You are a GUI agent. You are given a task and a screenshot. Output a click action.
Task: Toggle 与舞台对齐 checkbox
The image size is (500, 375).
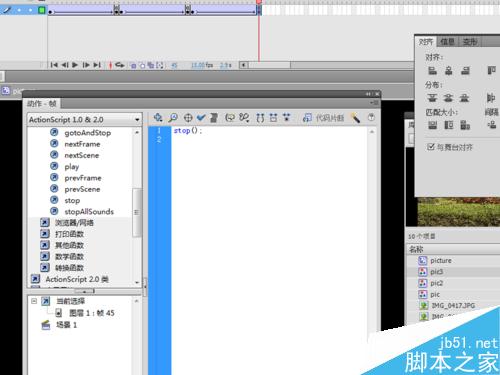coord(431,147)
